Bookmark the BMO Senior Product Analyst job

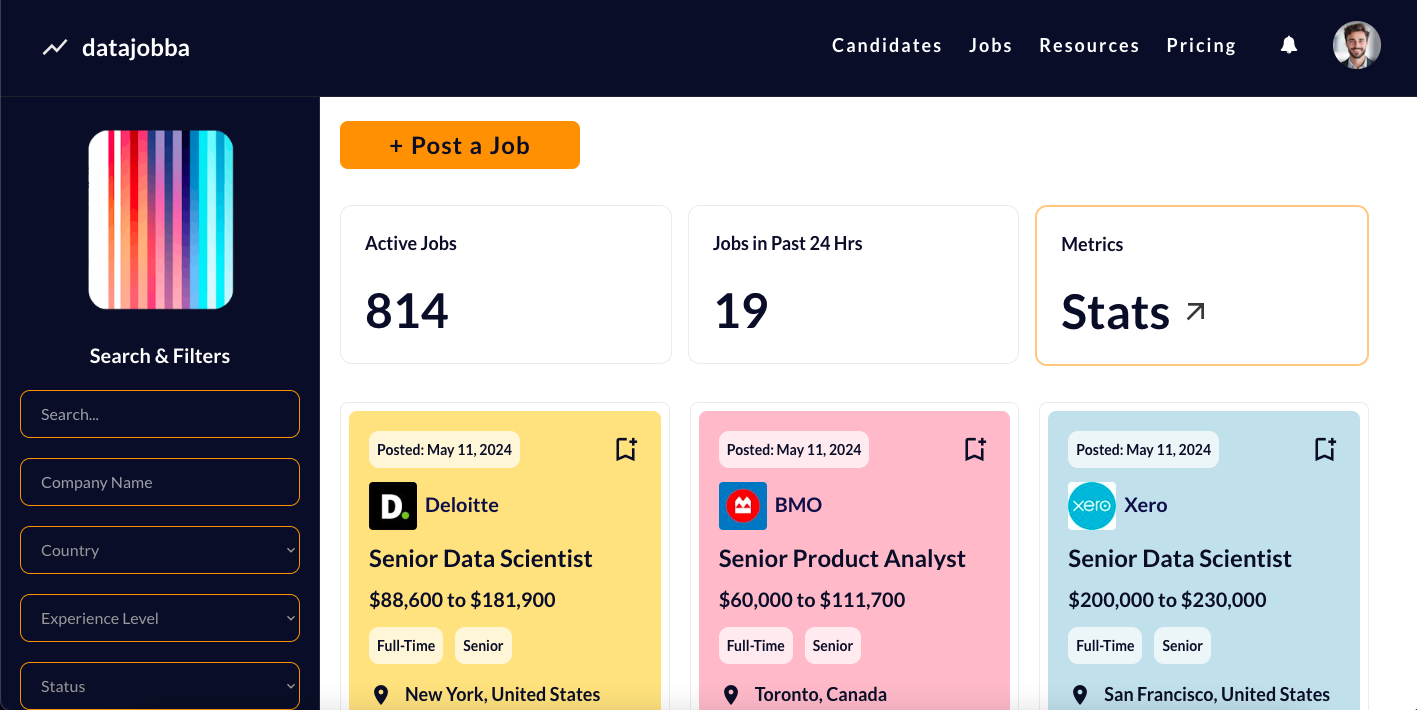point(975,449)
